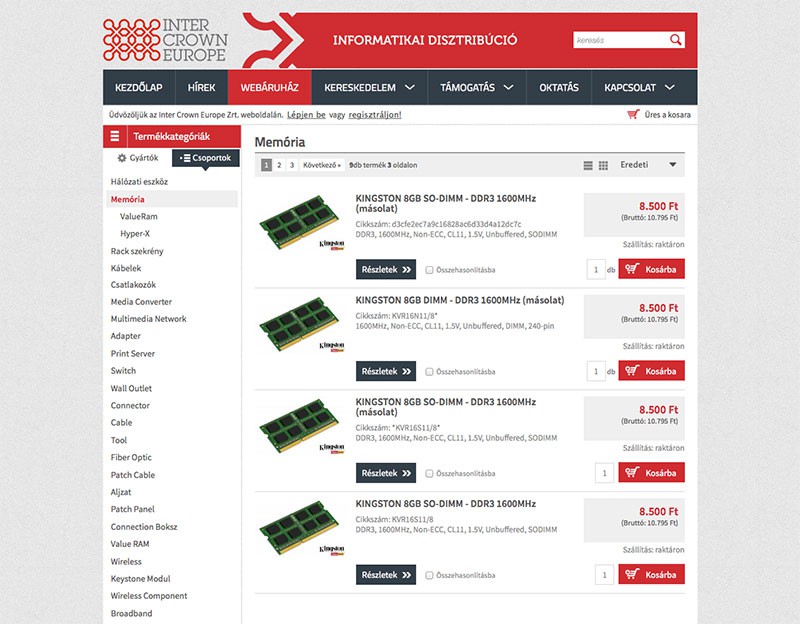
Task: Go to the Hírek menu item
Action: pos(201,88)
